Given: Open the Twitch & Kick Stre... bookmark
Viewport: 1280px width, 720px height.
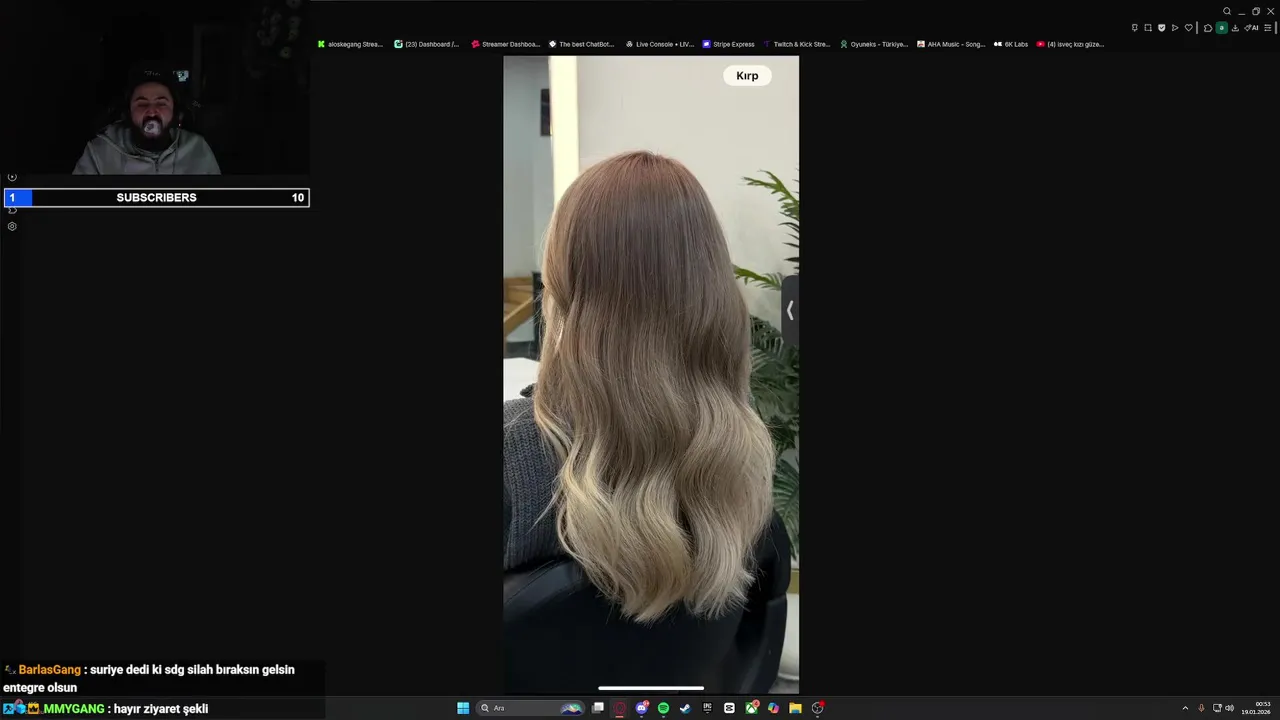Looking at the screenshot, I should point(797,44).
